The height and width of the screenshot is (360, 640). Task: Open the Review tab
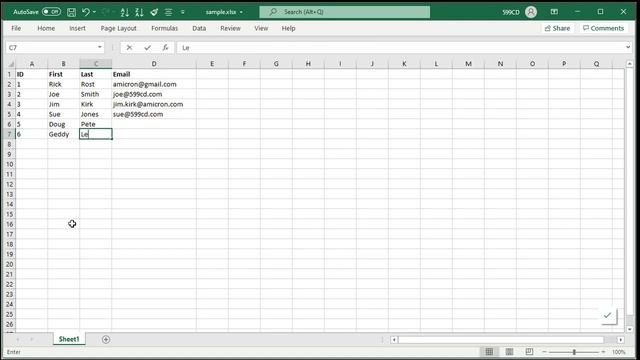[x=230, y=28]
